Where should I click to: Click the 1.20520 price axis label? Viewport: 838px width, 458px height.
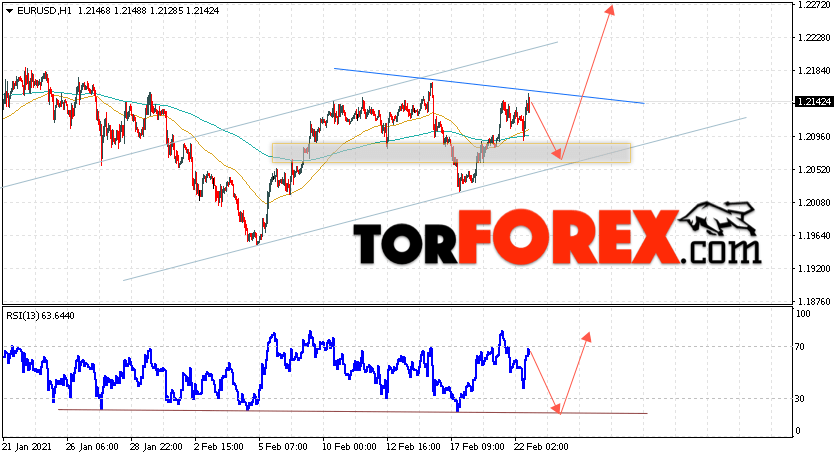[x=814, y=170]
